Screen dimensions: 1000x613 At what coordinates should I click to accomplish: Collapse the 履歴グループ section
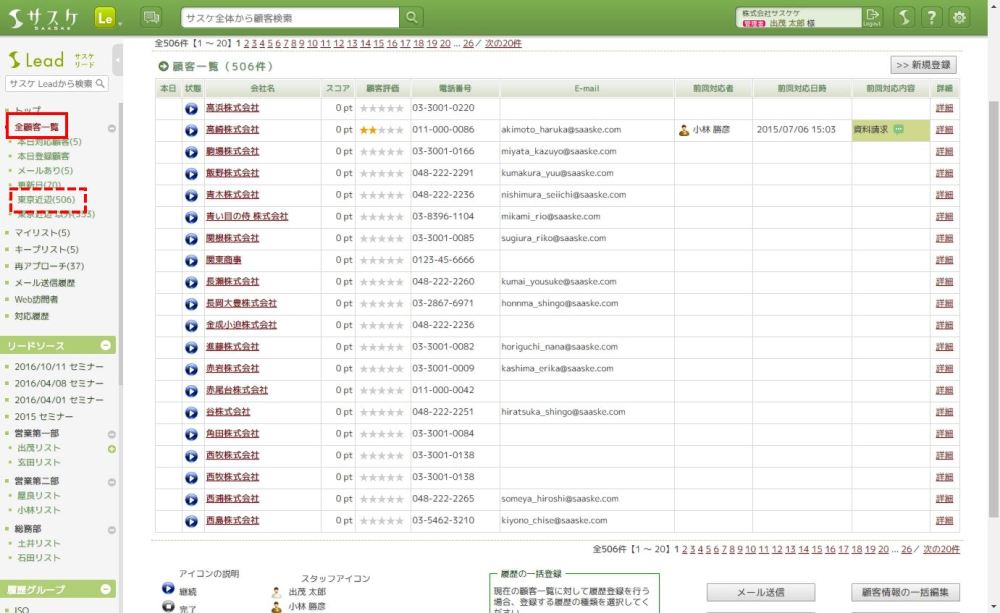[107, 590]
